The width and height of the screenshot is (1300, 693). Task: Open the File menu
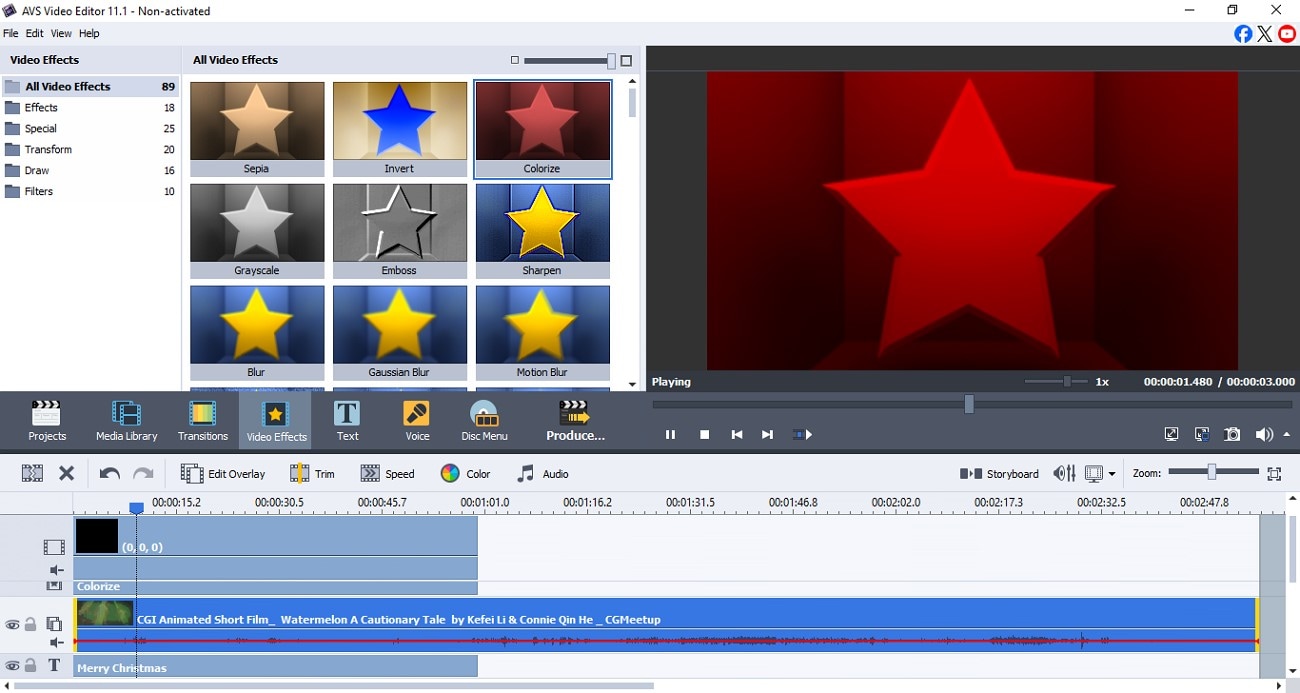[x=10, y=33]
